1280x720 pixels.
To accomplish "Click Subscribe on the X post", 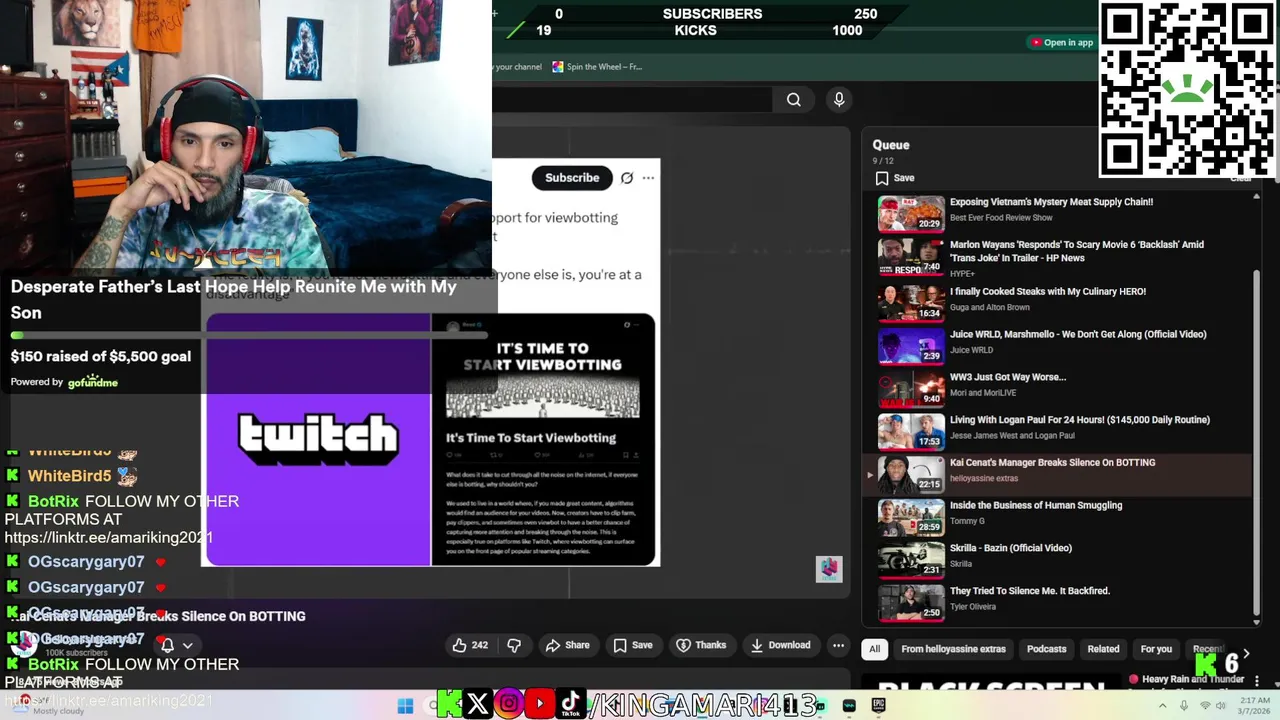I will (x=572, y=178).
